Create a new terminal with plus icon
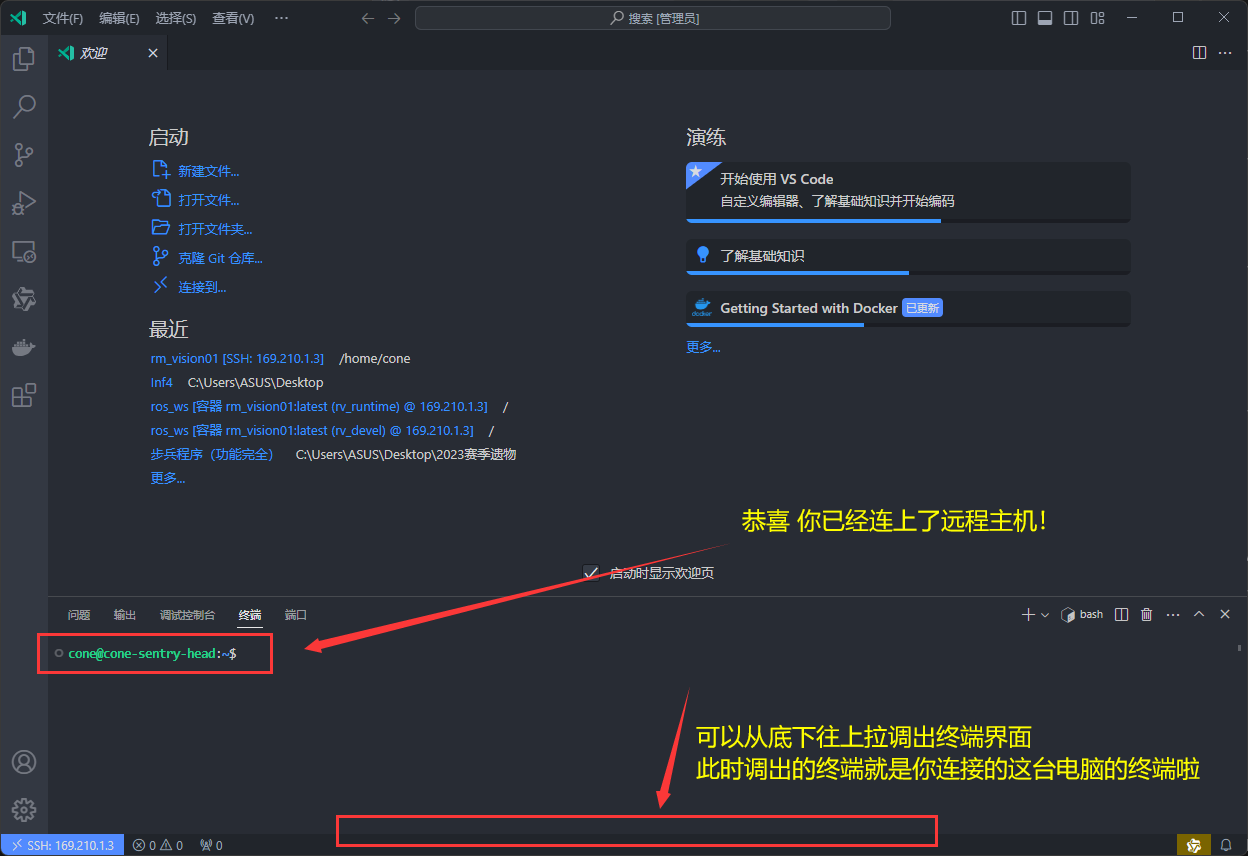The image size is (1248, 856). 1028,614
